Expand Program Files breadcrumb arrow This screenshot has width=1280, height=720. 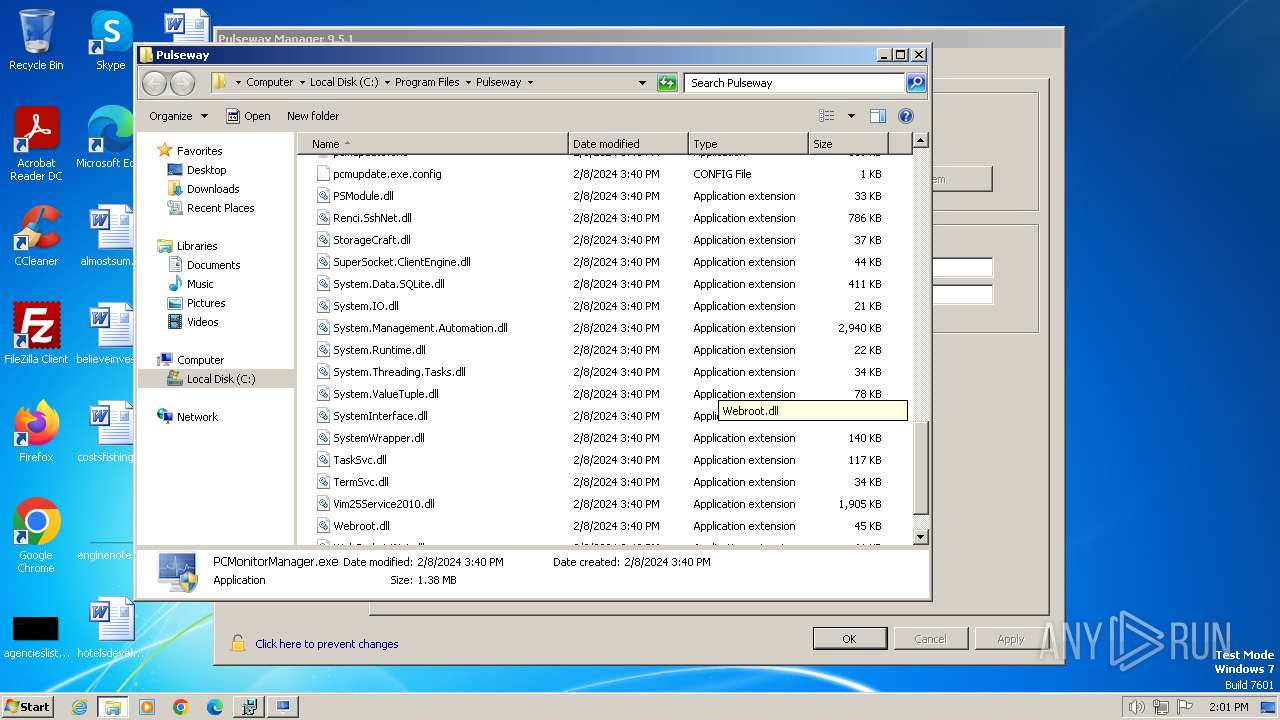[x=467, y=83]
